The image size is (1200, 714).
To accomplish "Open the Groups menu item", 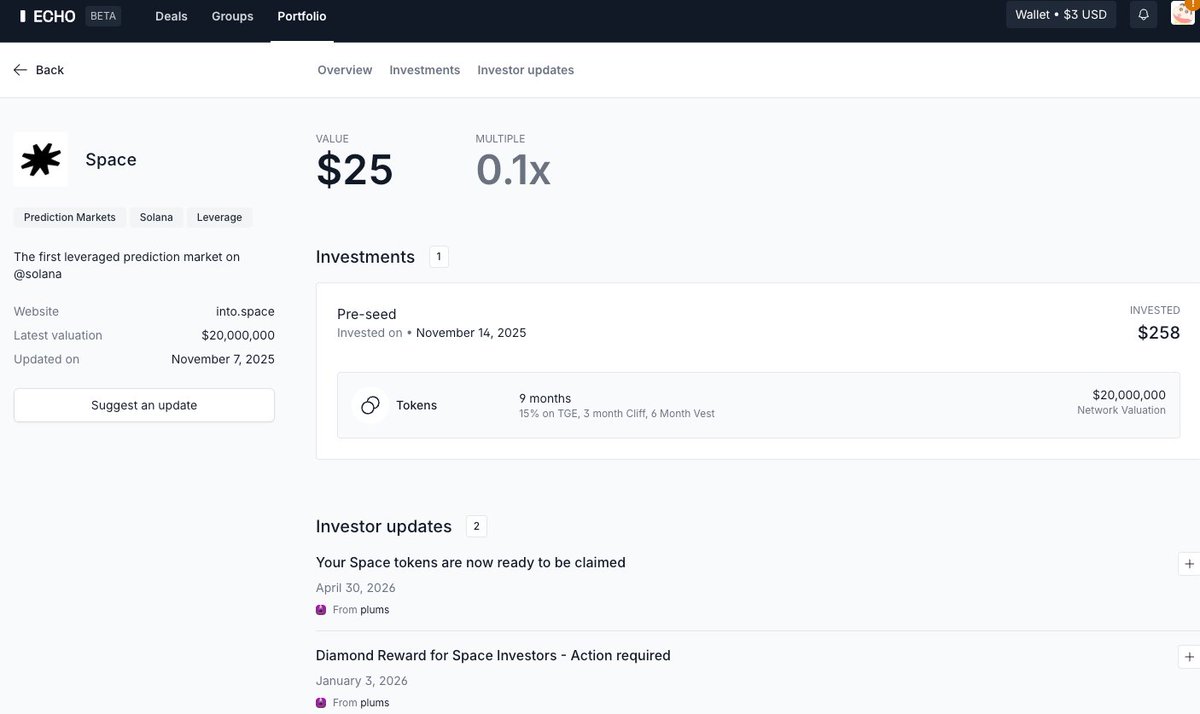I will [x=232, y=16].
